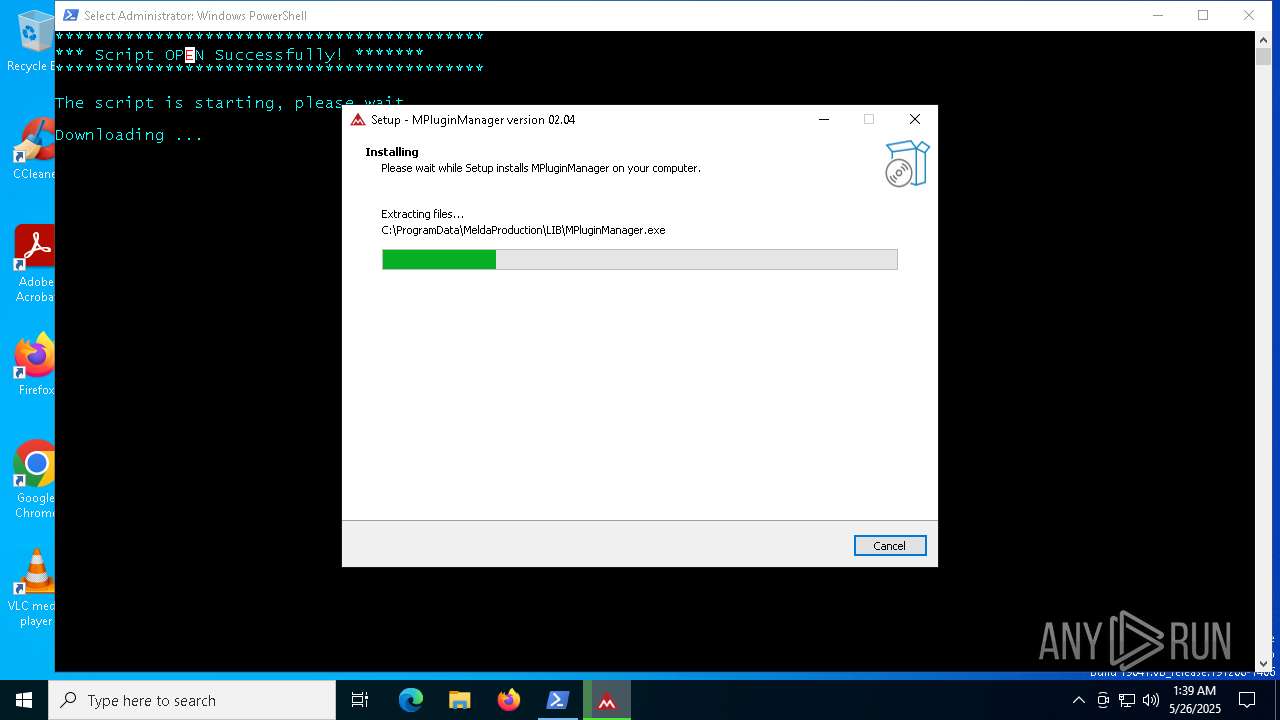Image resolution: width=1280 pixels, height=720 pixels.
Task: Open the Windows Start menu
Action: click(24, 700)
